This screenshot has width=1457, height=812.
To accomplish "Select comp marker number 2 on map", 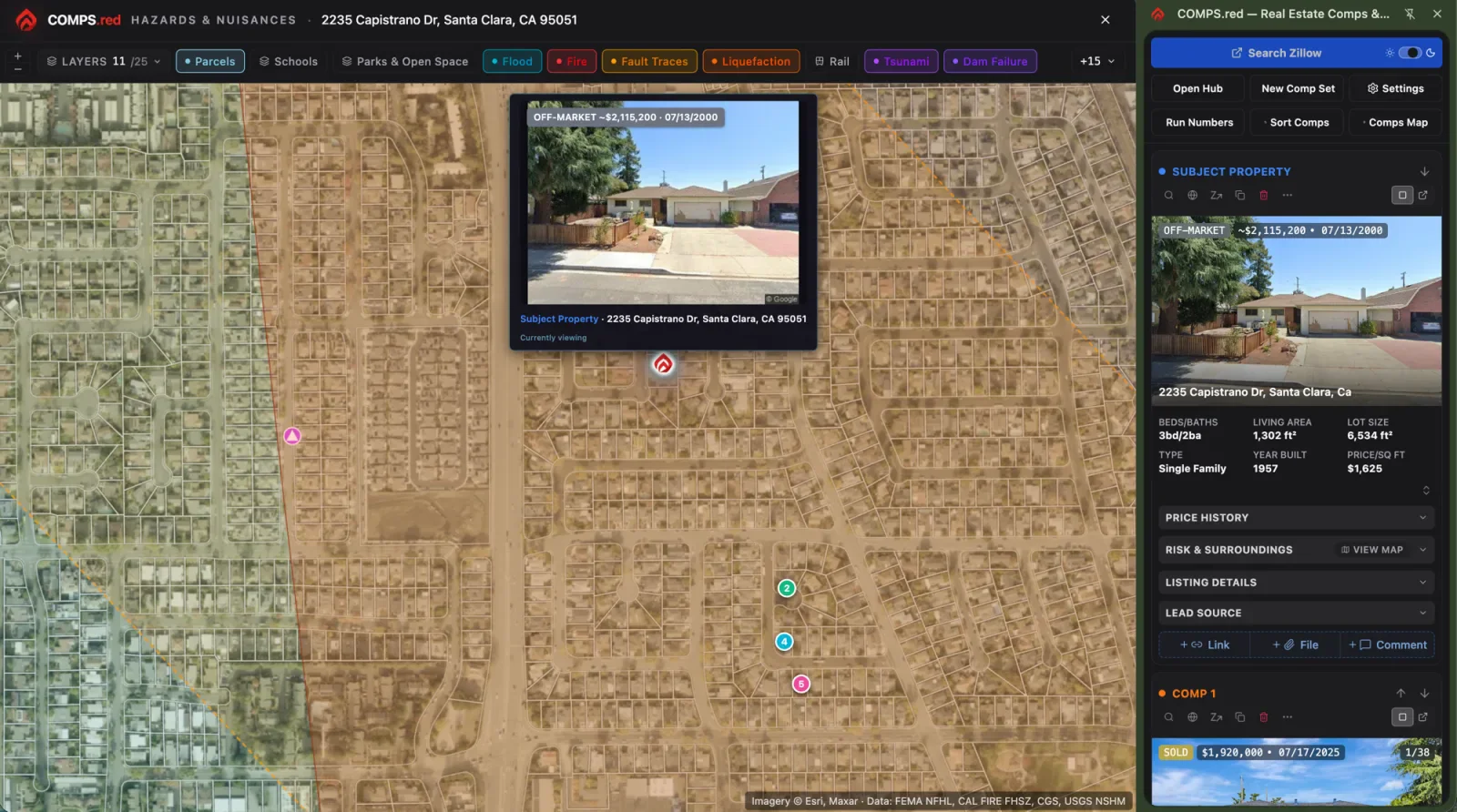I will coord(787,588).
